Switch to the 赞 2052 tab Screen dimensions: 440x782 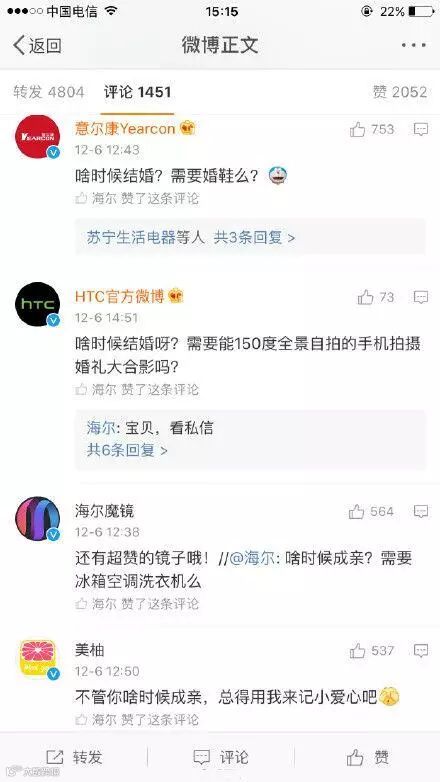click(x=400, y=92)
